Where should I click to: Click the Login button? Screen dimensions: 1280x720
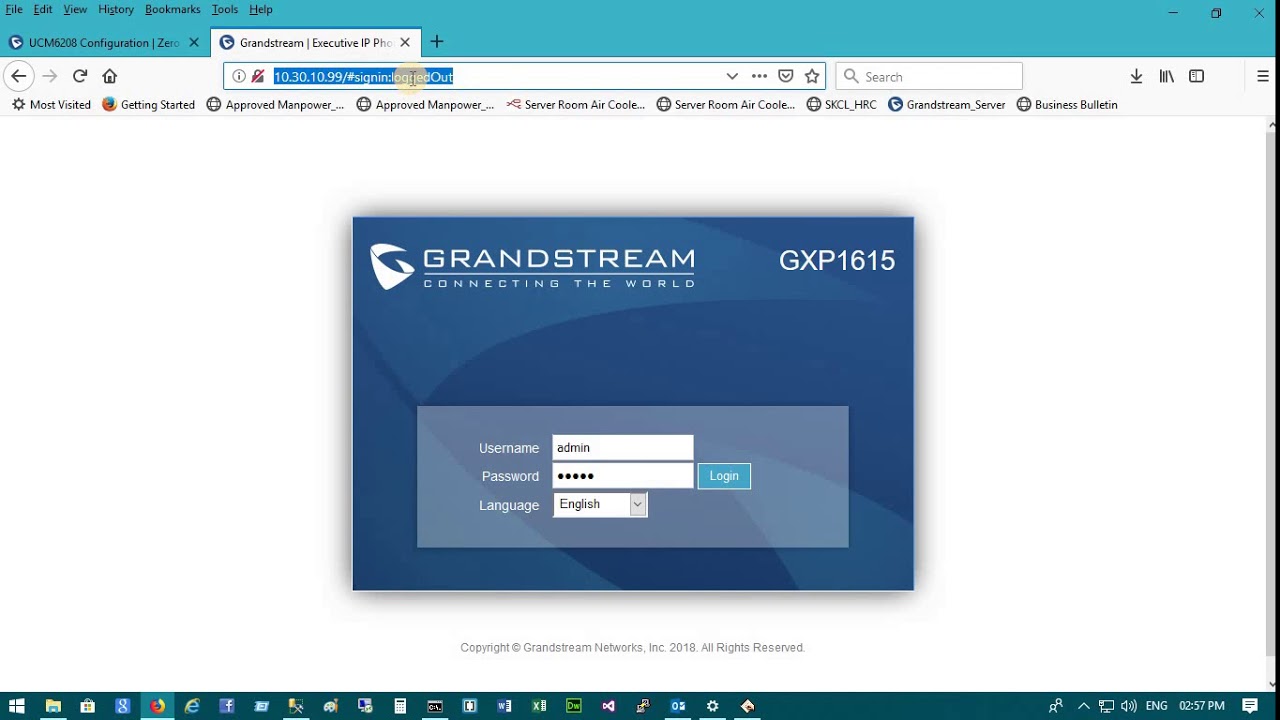click(724, 476)
